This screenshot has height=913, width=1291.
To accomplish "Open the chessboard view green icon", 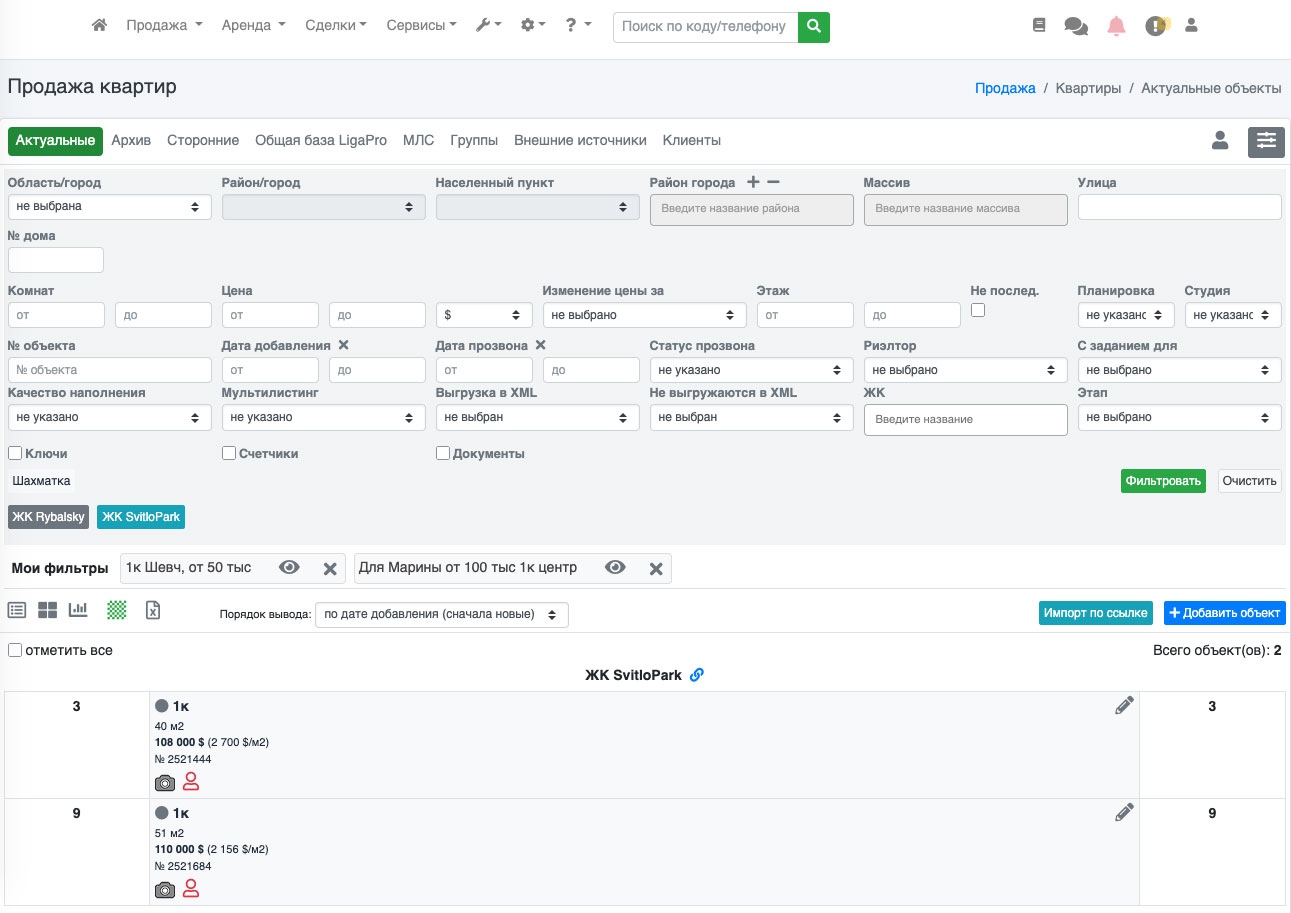I will point(117,610).
